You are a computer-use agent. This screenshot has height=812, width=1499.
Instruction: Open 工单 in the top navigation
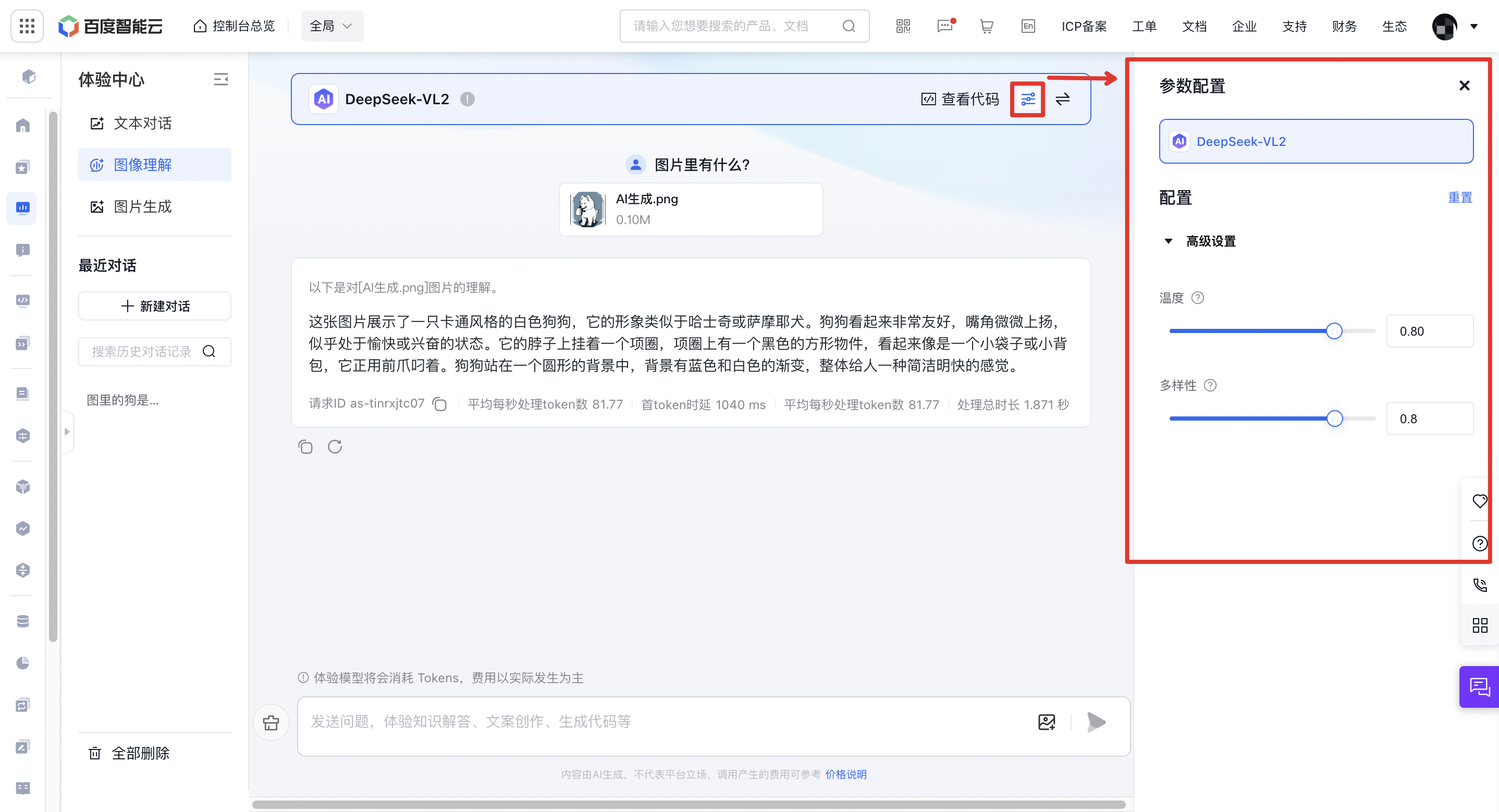[1144, 26]
